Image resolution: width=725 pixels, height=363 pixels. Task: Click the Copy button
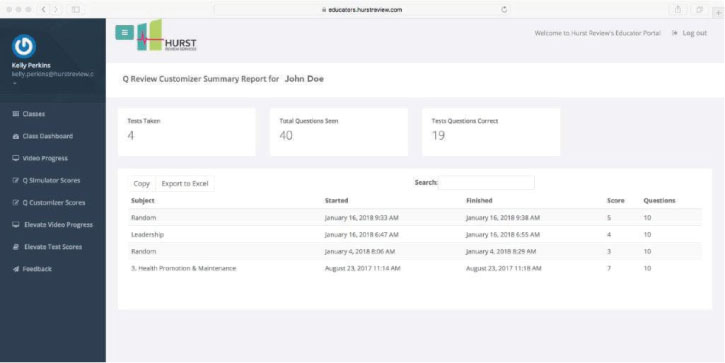141,184
